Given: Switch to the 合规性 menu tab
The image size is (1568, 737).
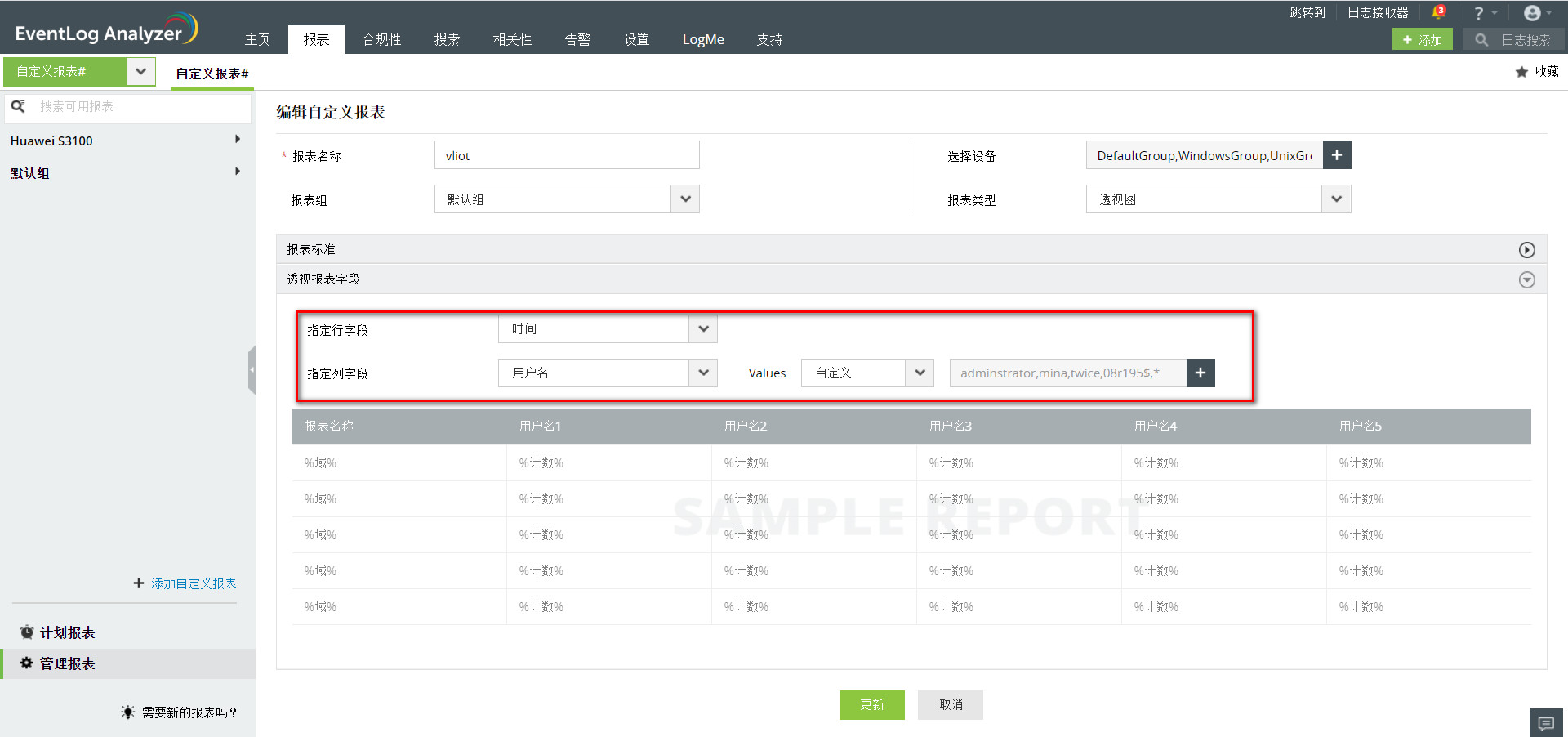Looking at the screenshot, I should tap(381, 38).
